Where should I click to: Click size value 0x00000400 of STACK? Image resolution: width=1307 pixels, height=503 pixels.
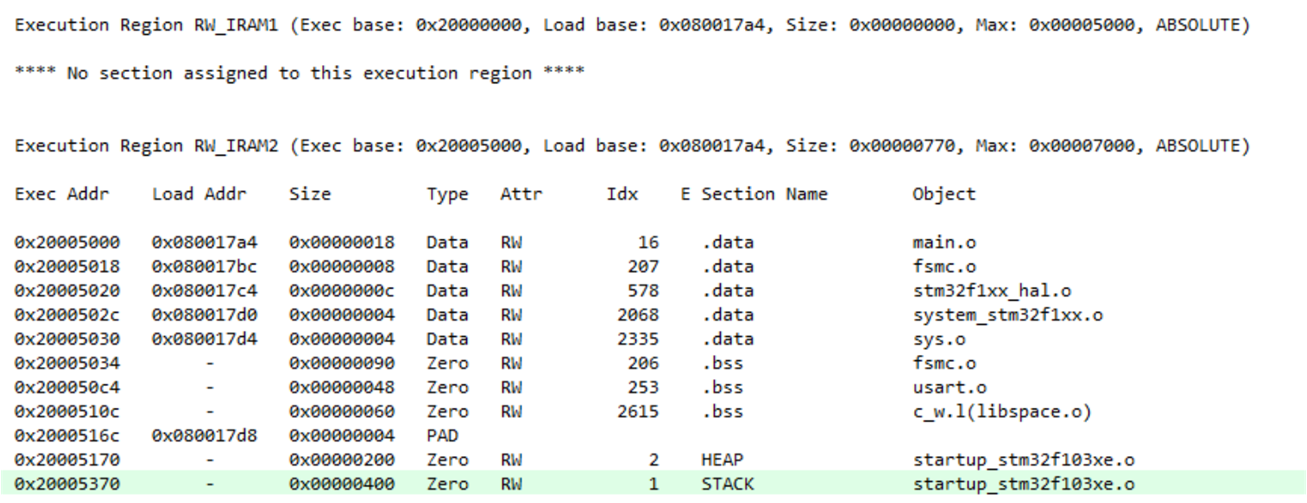(x=341, y=484)
